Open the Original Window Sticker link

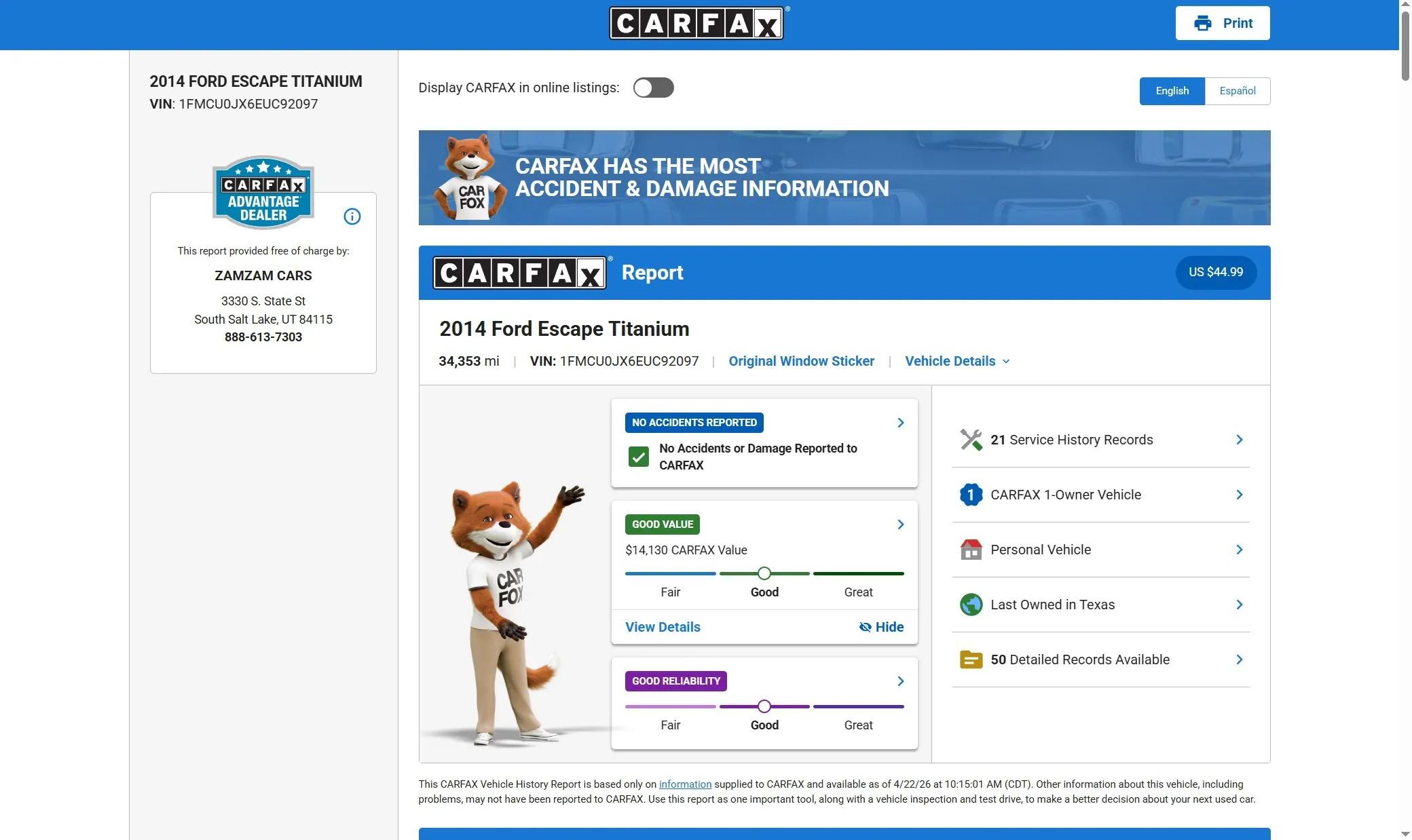pos(801,361)
